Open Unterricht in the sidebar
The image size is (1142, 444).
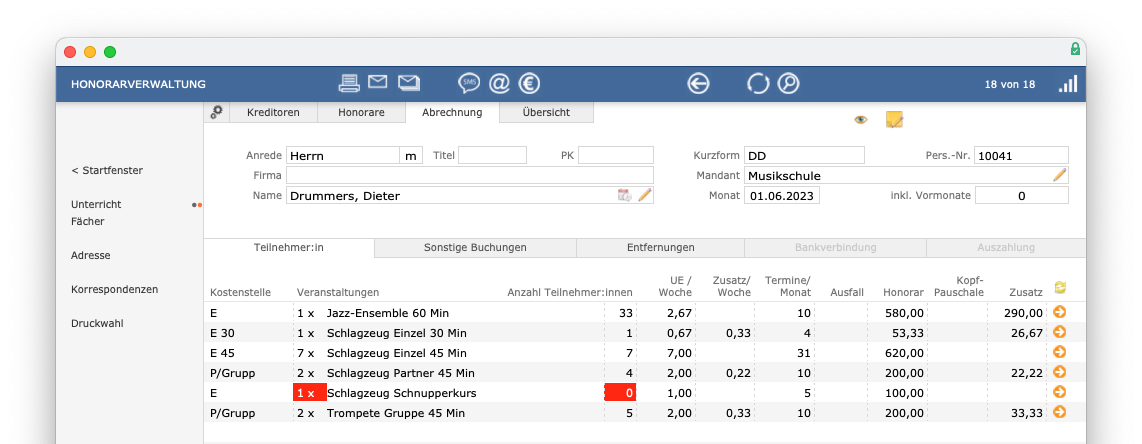coord(96,205)
